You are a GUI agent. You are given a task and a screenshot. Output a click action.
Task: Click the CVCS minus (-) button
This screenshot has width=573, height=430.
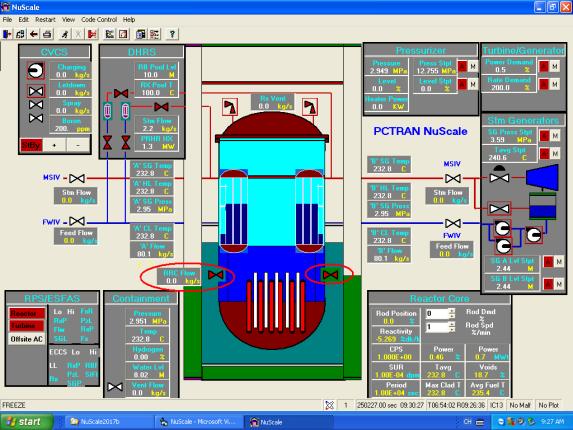tap(78, 145)
